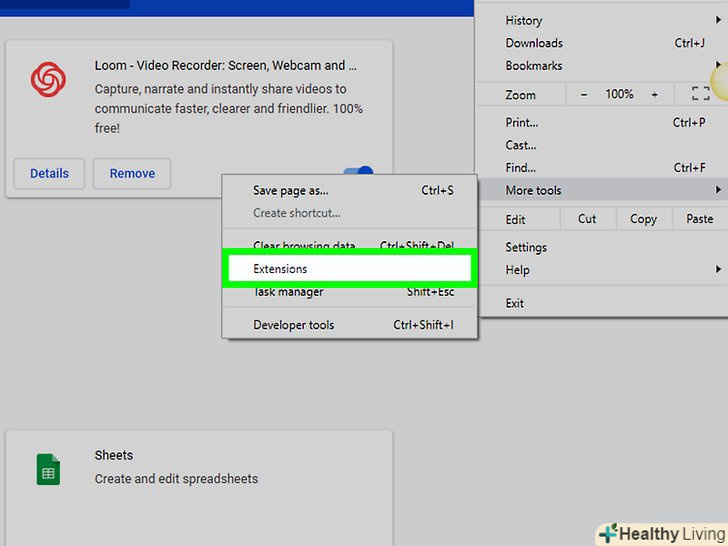Image resolution: width=728 pixels, height=546 pixels.
Task: Expand the Help submenu
Action: (x=602, y=270)
